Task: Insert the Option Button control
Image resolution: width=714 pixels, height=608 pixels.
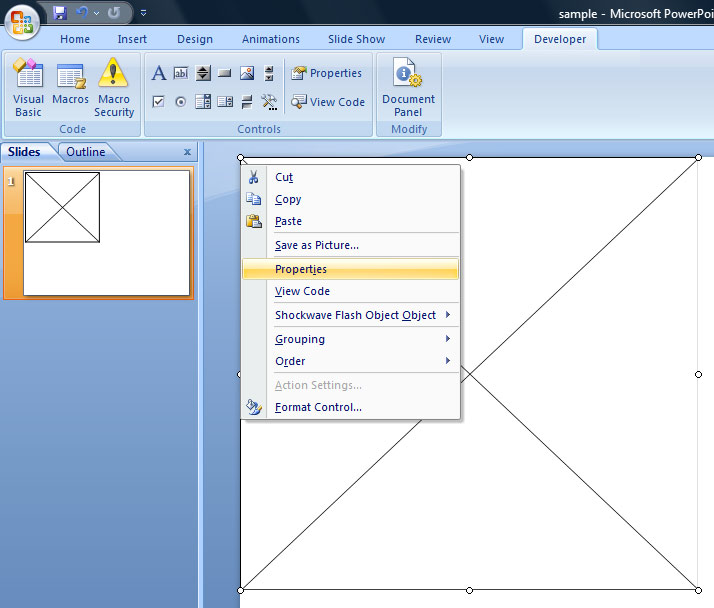Action: tap(181, 102)
